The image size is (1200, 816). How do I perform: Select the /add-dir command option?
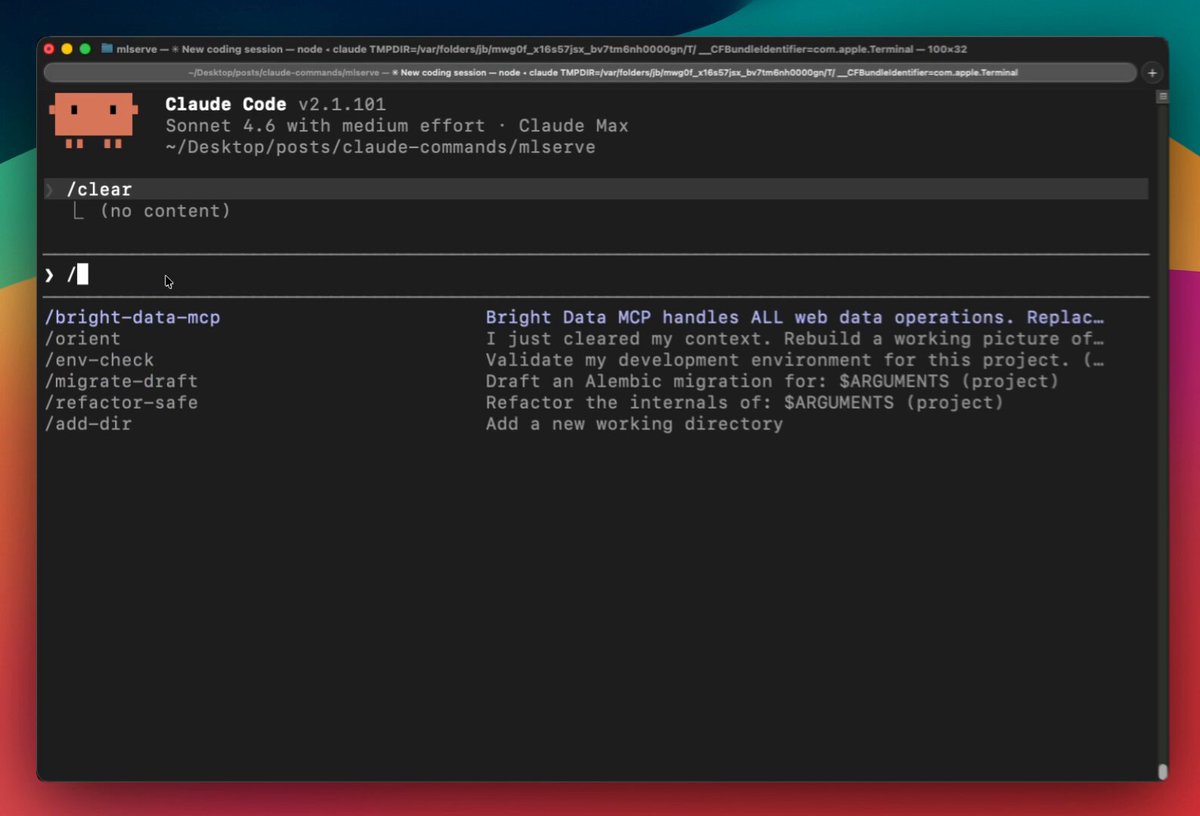[88, 424]
